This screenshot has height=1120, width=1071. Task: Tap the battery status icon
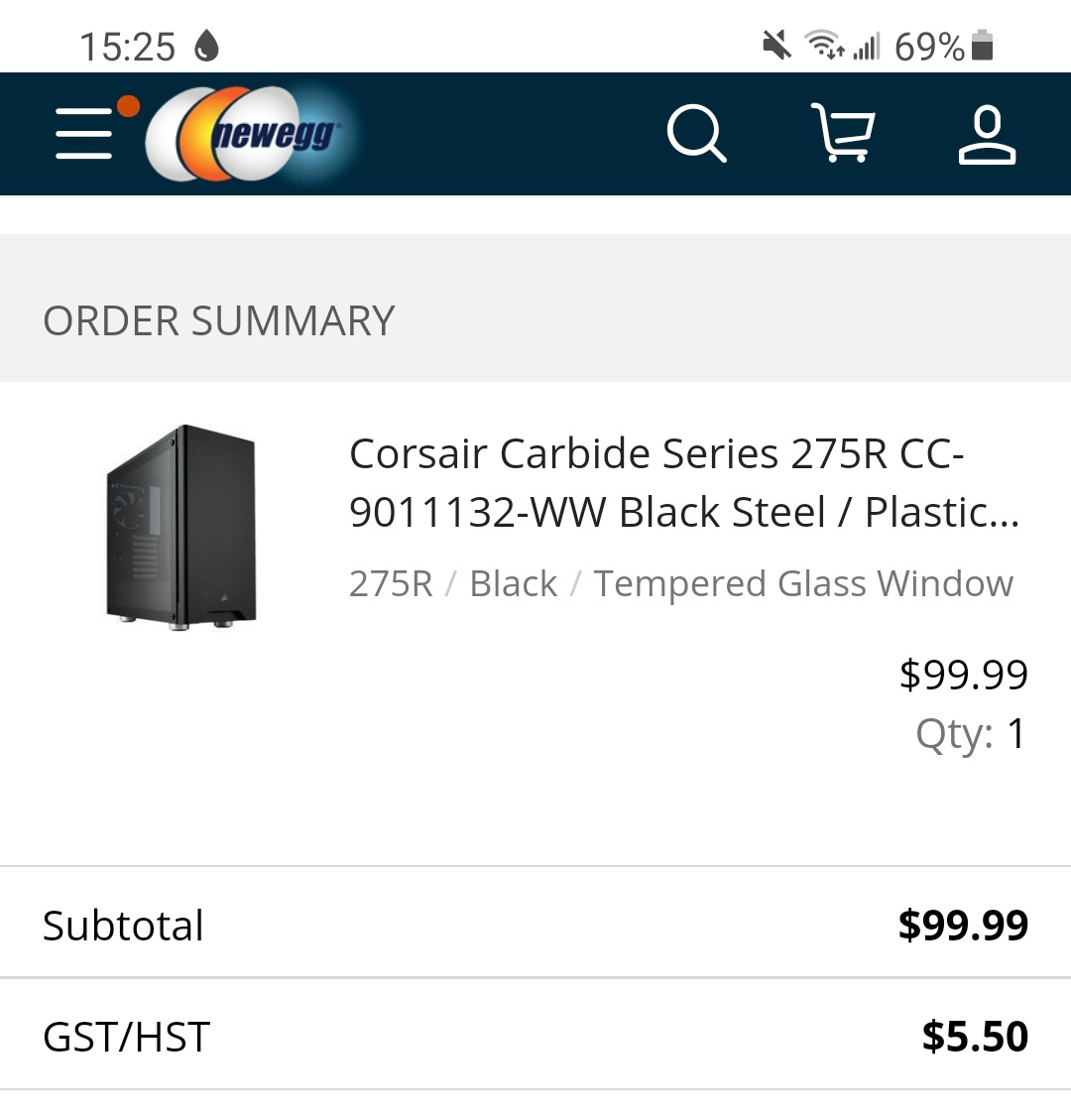click(x=982, y=46)
